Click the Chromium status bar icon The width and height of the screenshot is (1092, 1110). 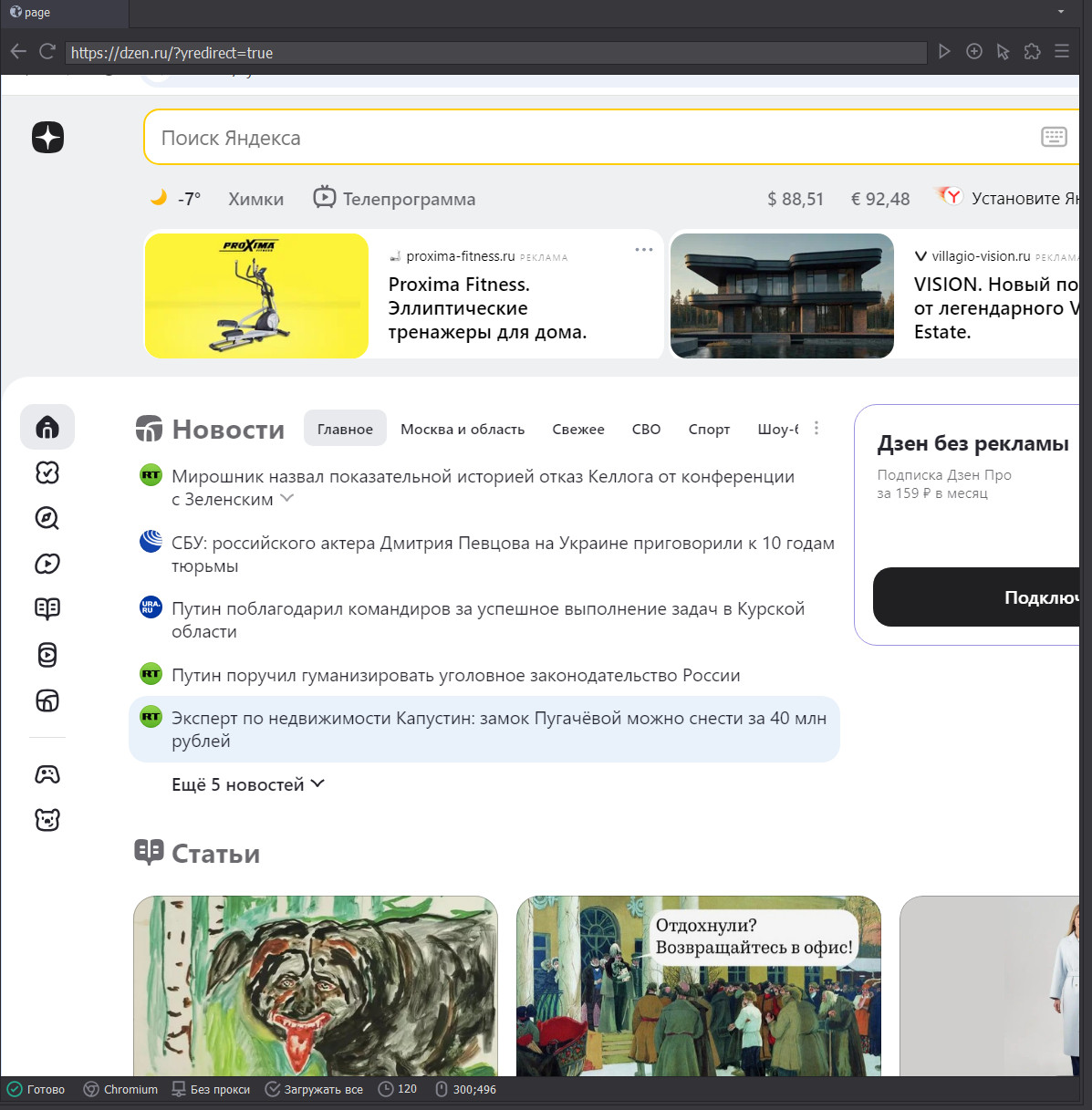point(91,1089)
